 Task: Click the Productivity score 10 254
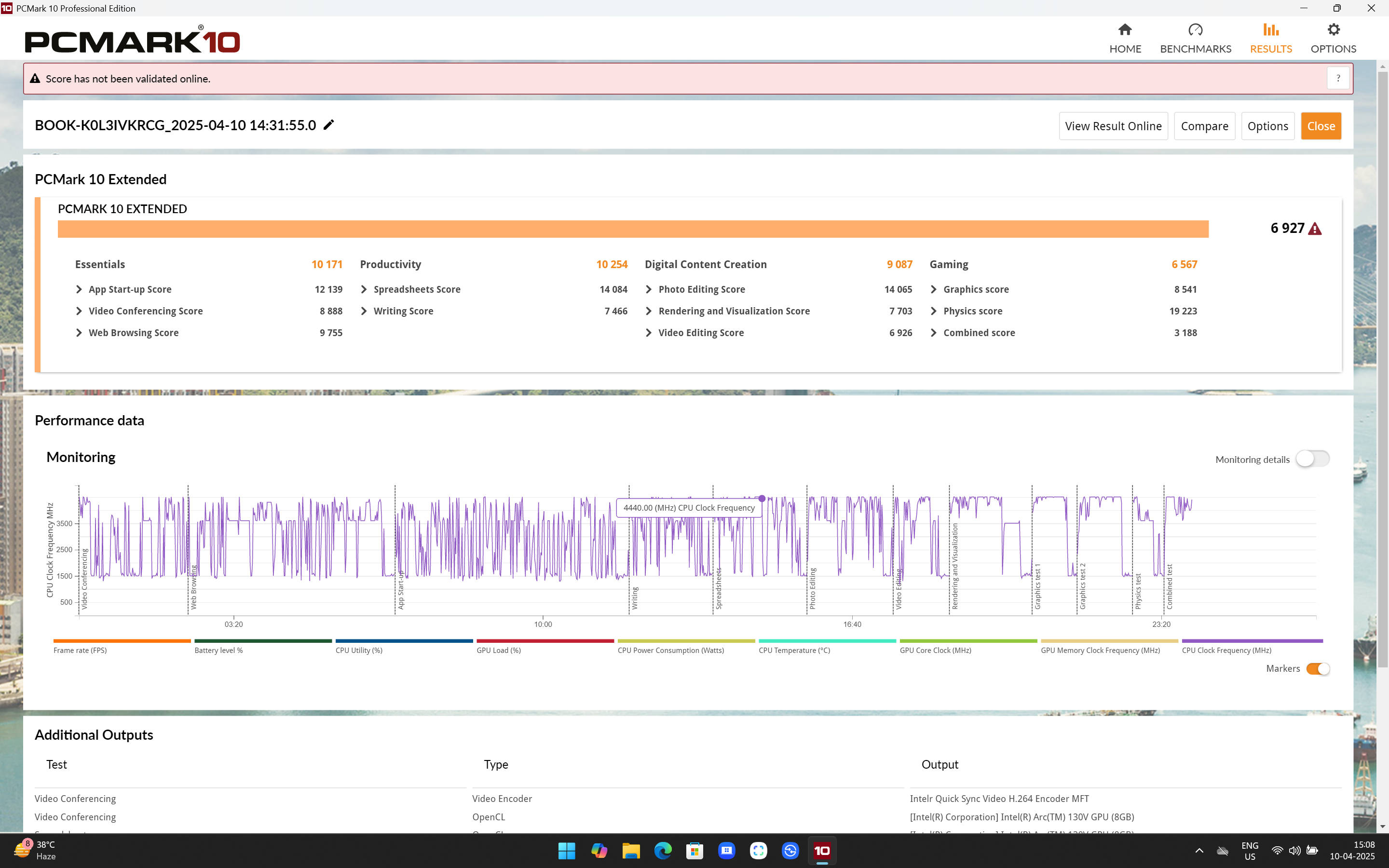click(612, 264)
